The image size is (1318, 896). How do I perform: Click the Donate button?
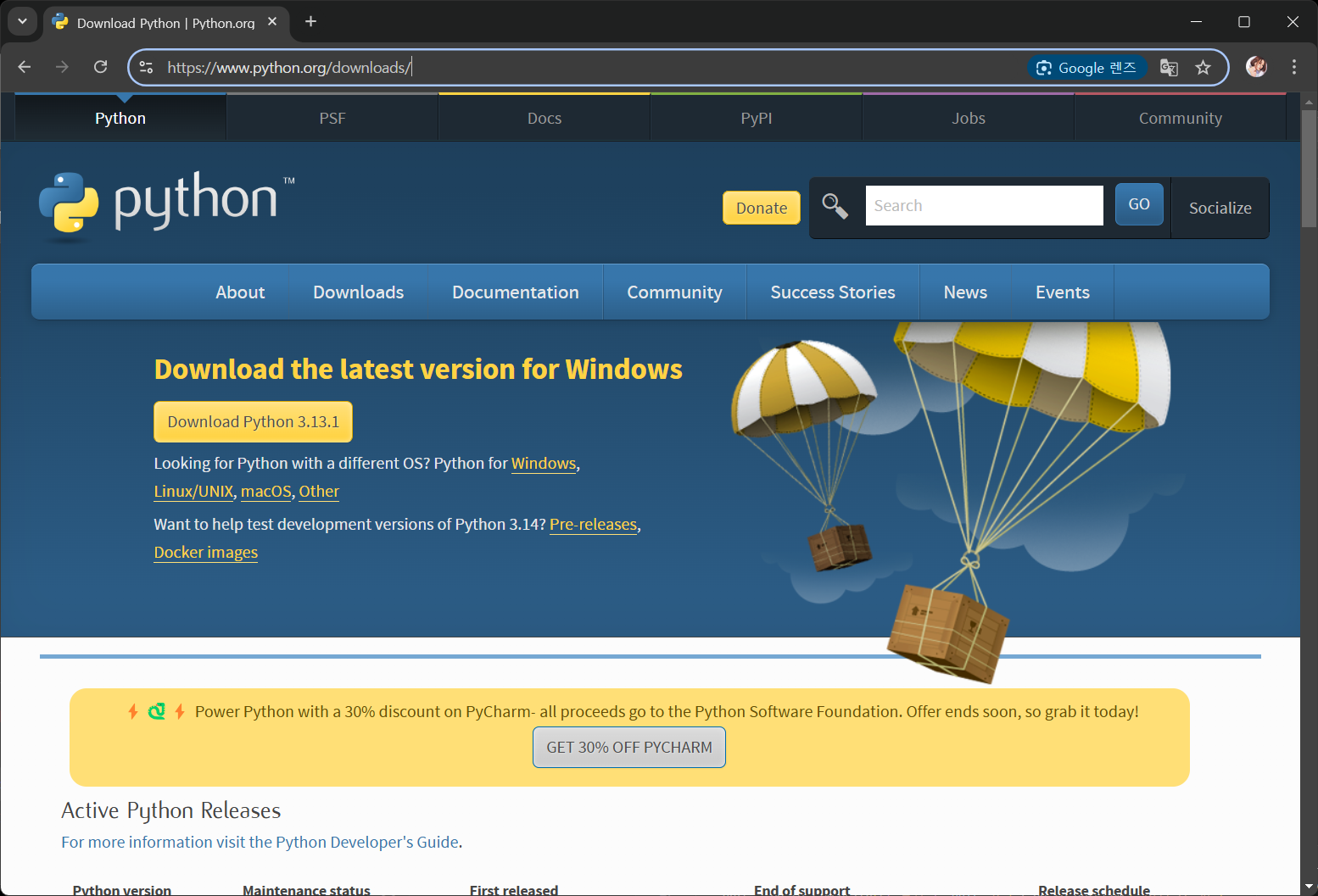pyautogui.click(x=762, y=208)
